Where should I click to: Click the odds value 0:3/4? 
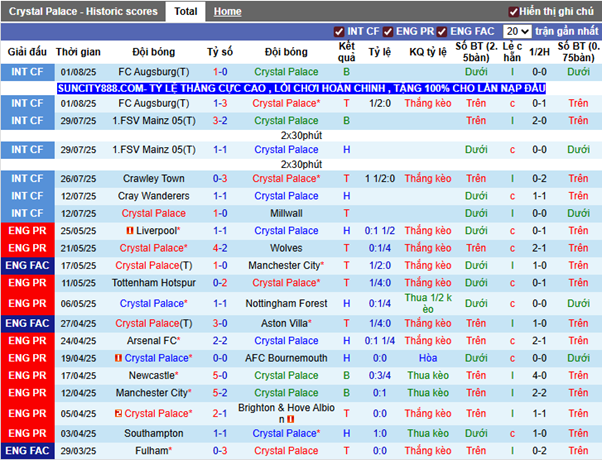pyautogui.click(x=380, y=375)
